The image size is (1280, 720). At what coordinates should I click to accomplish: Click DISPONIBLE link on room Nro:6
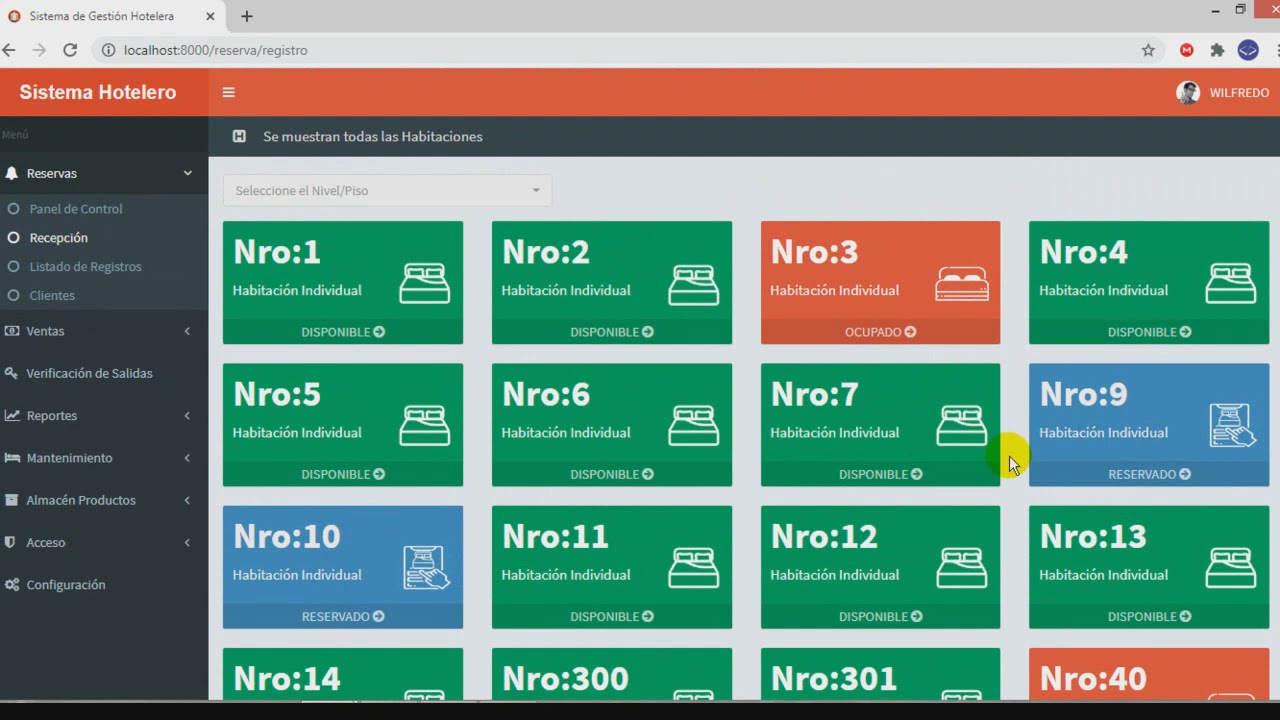612,474
